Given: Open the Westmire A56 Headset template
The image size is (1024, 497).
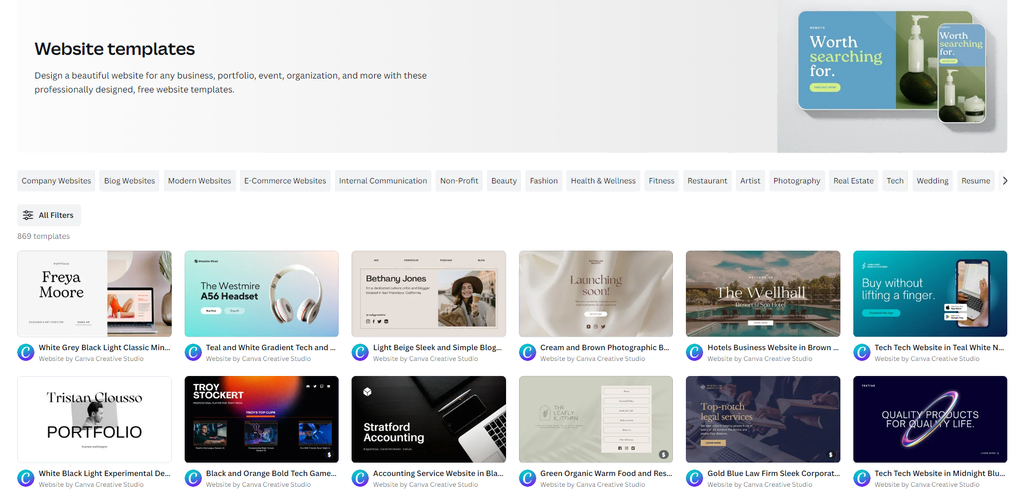Looking at the screenshot, I should (x=262, y=294).
